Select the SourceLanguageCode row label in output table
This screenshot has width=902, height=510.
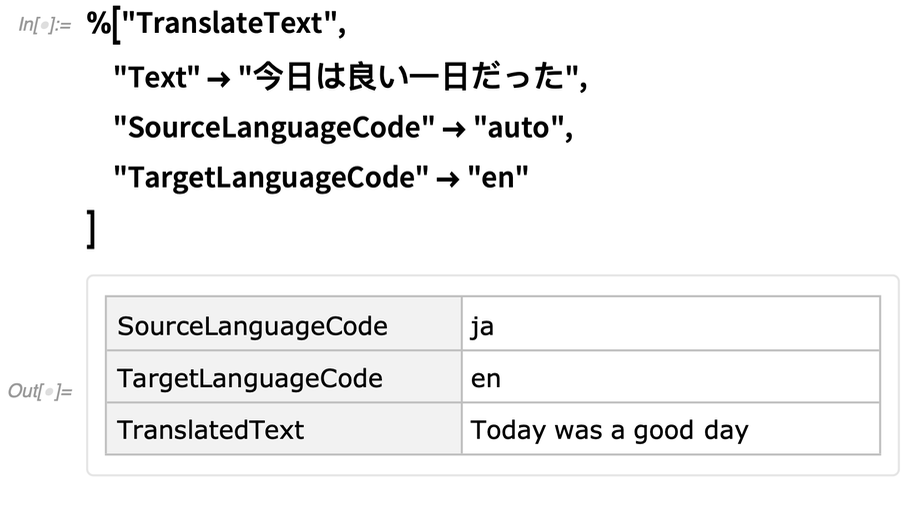coord(252,326)
